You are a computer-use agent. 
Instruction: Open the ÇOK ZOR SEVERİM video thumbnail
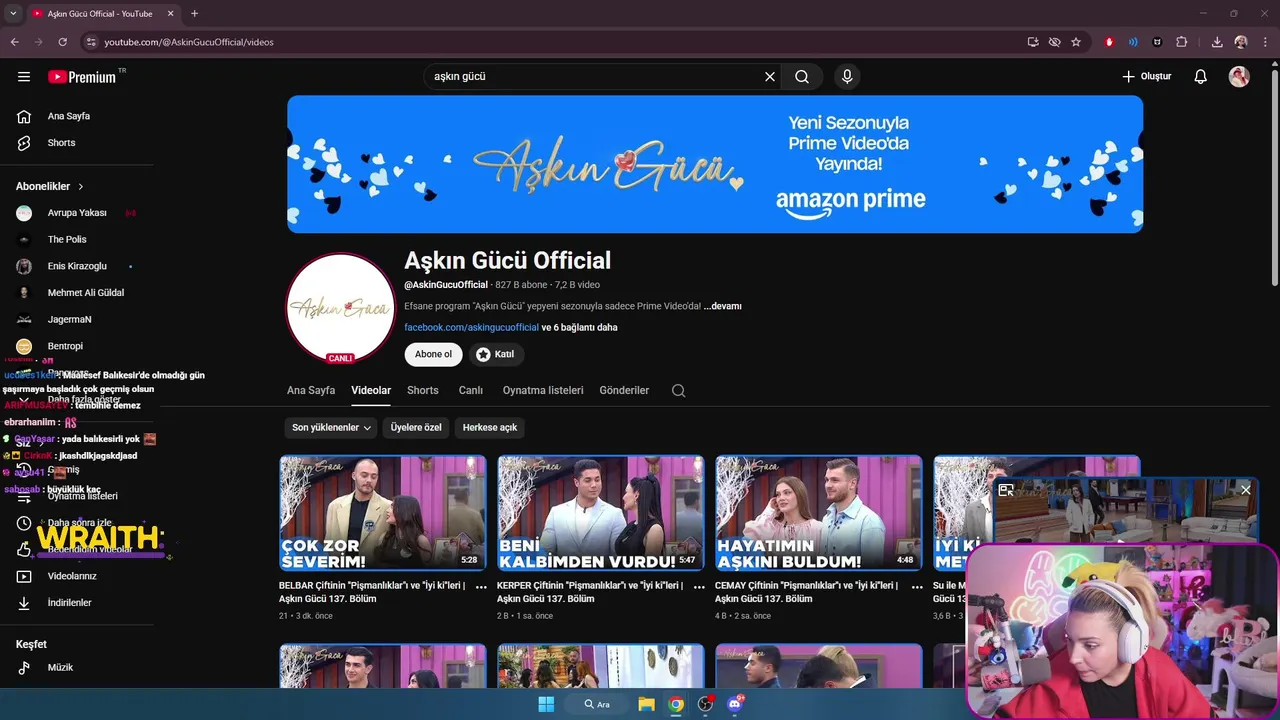pyautogui.click(x=383, y=513)
